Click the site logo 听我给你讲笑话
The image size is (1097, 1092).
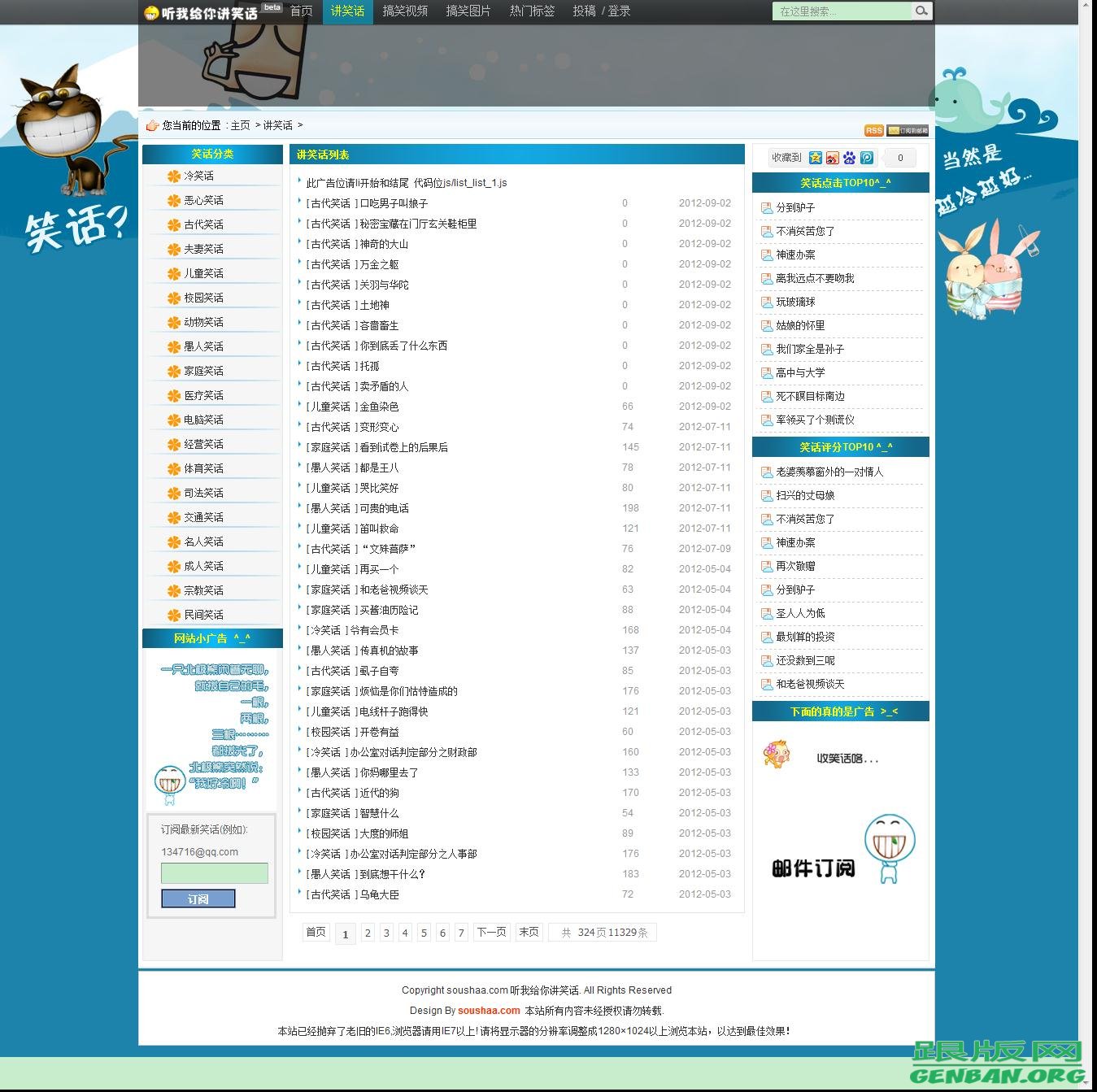tap(201, 12)
